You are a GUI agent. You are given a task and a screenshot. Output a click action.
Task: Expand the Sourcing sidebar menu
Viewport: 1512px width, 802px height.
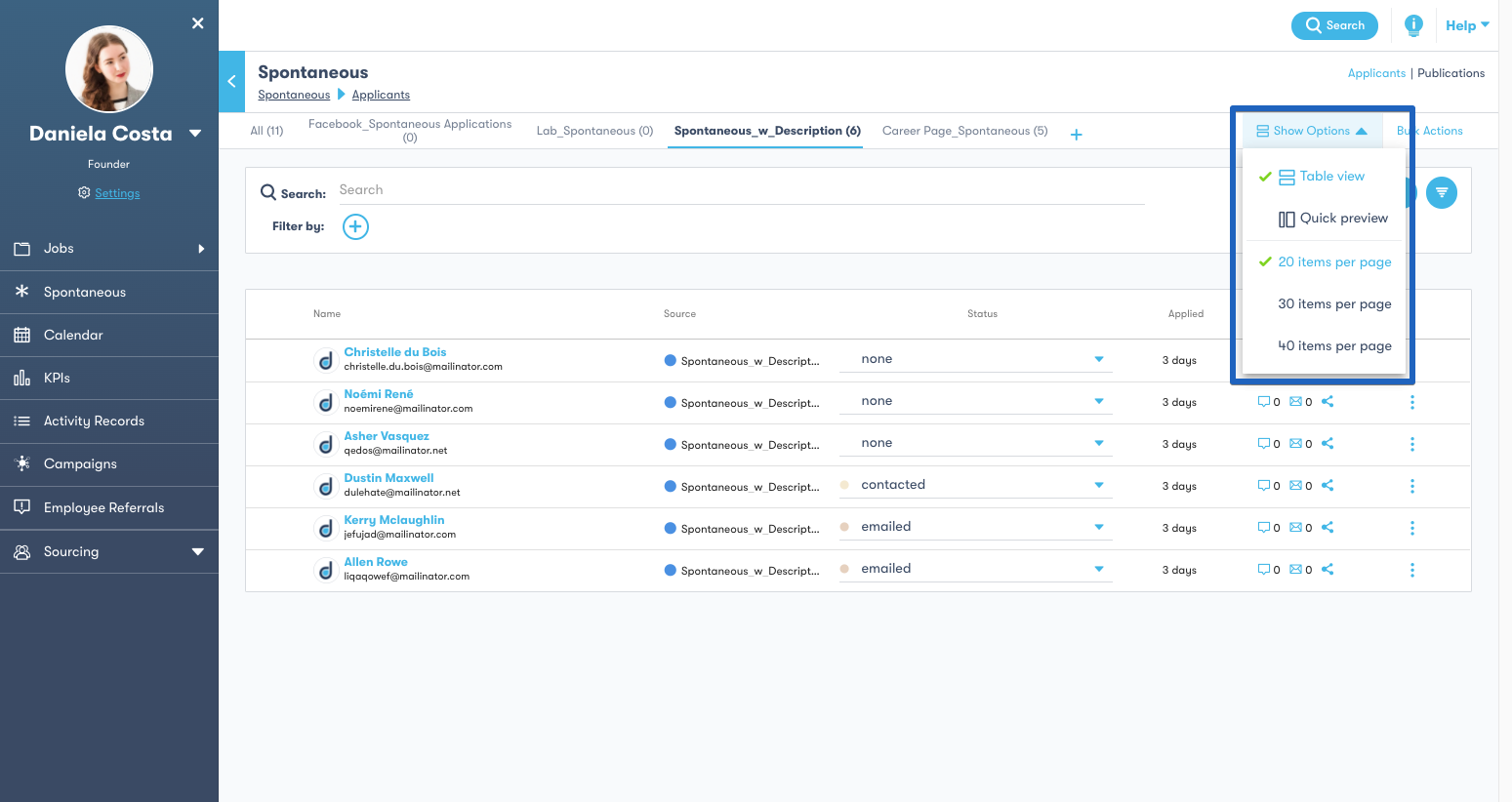tap(197, 552)
